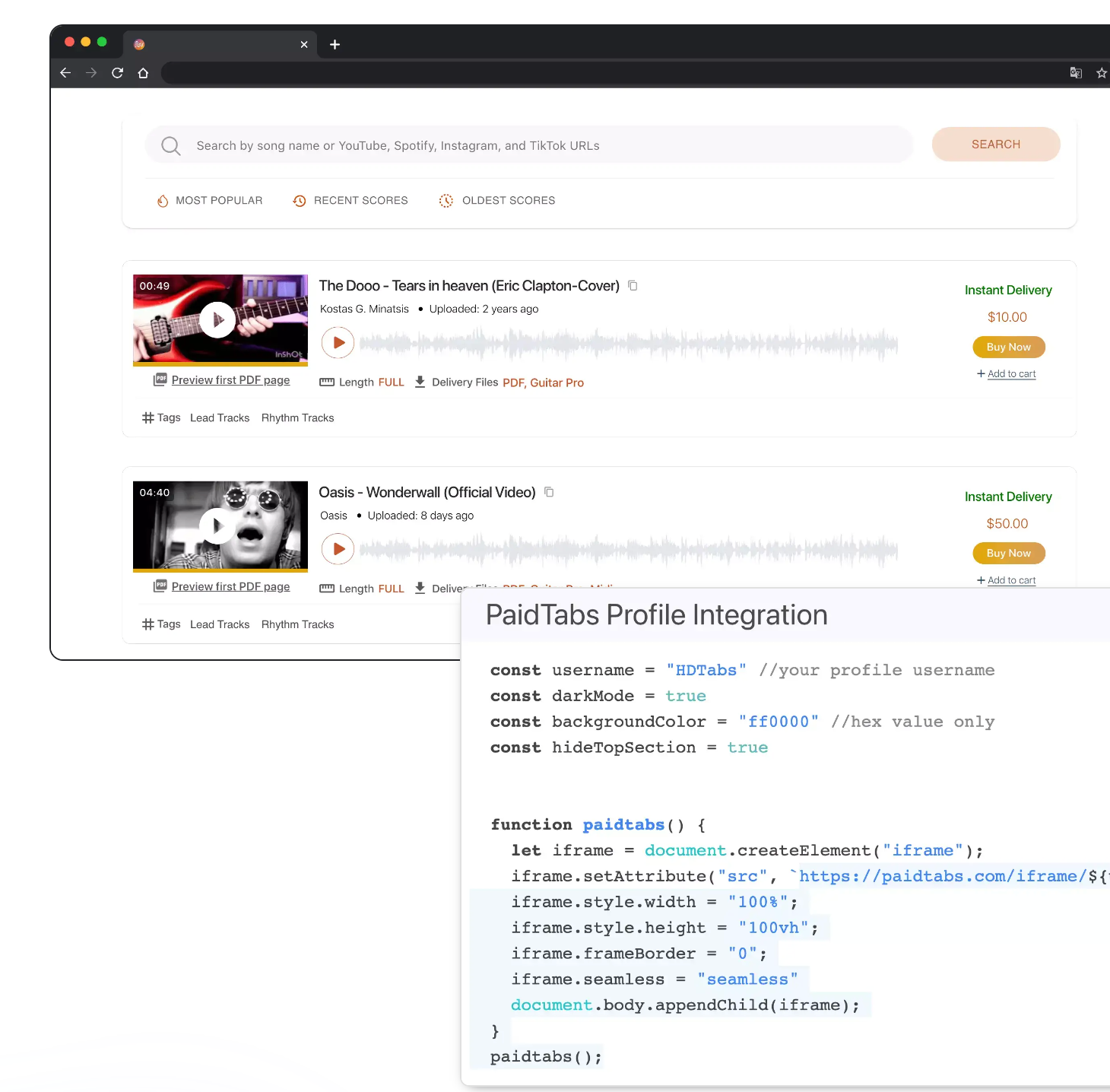Click the "ff0000" background color value

click(x=779, y=722)
